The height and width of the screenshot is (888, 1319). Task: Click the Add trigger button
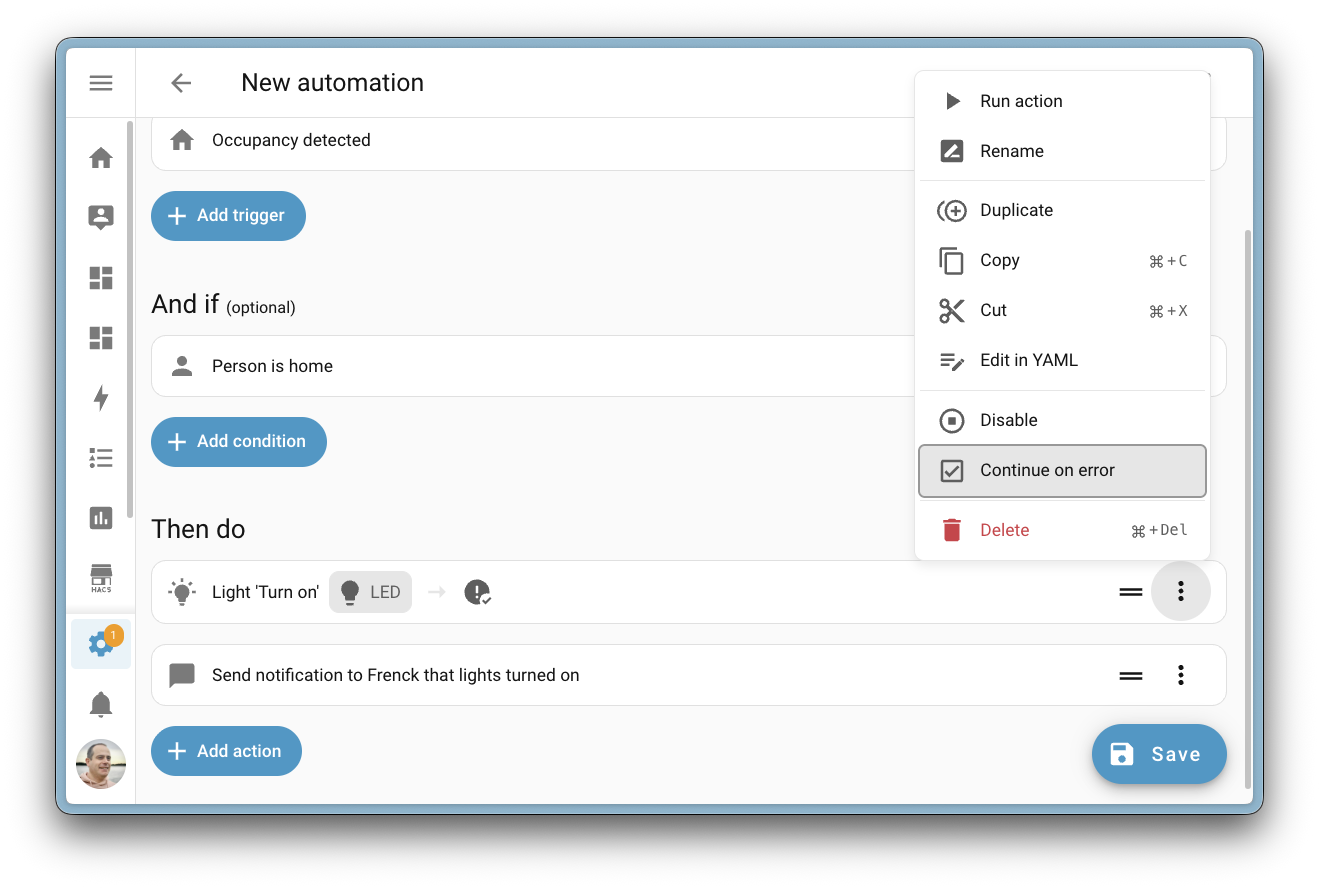[x=228, y=215]
